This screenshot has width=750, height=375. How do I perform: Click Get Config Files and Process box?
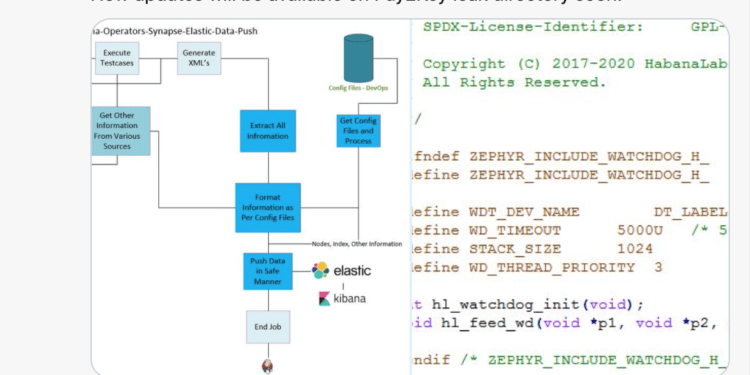(x=358, y=131)
